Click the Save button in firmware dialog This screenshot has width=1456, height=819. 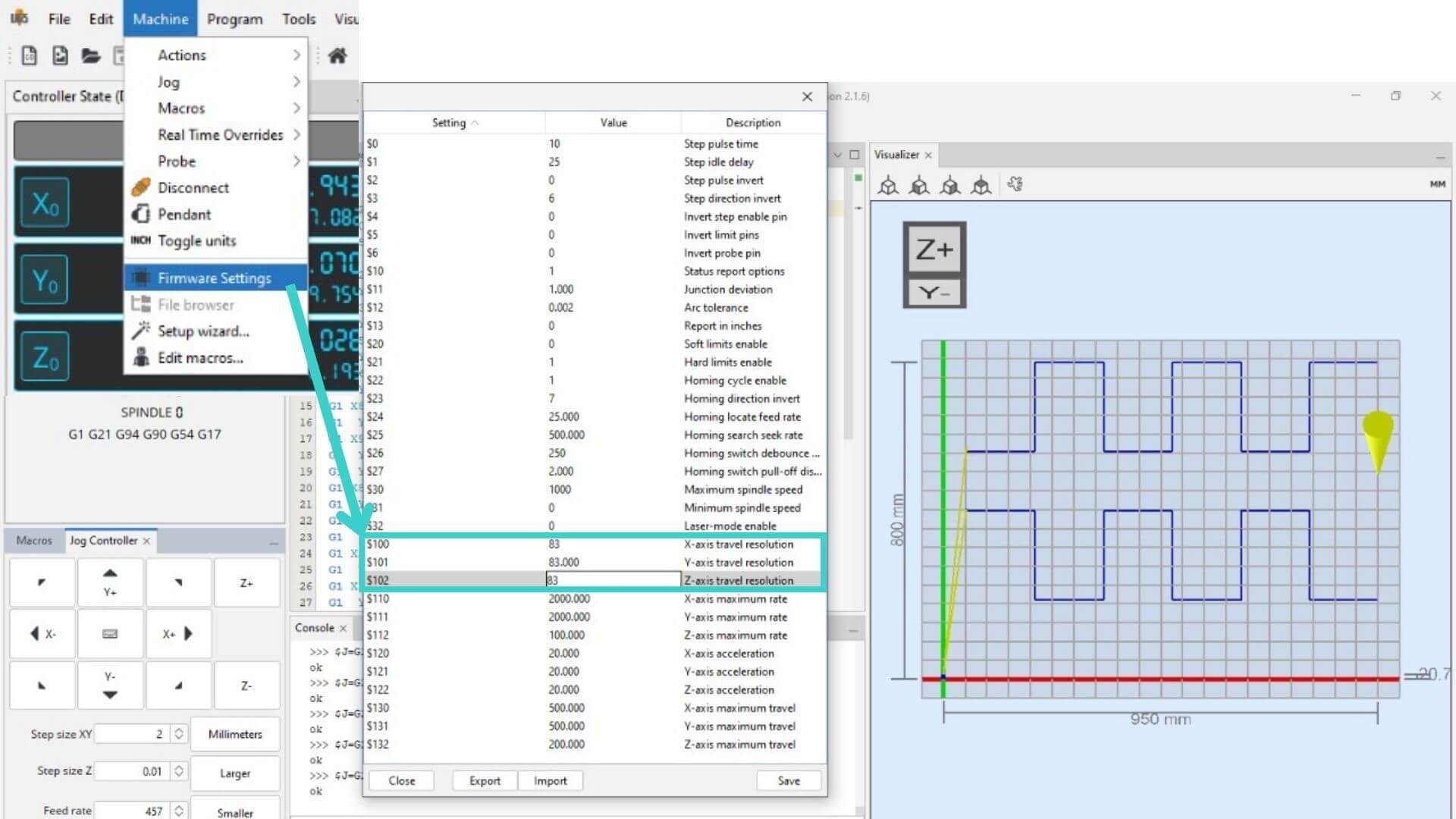789,780
